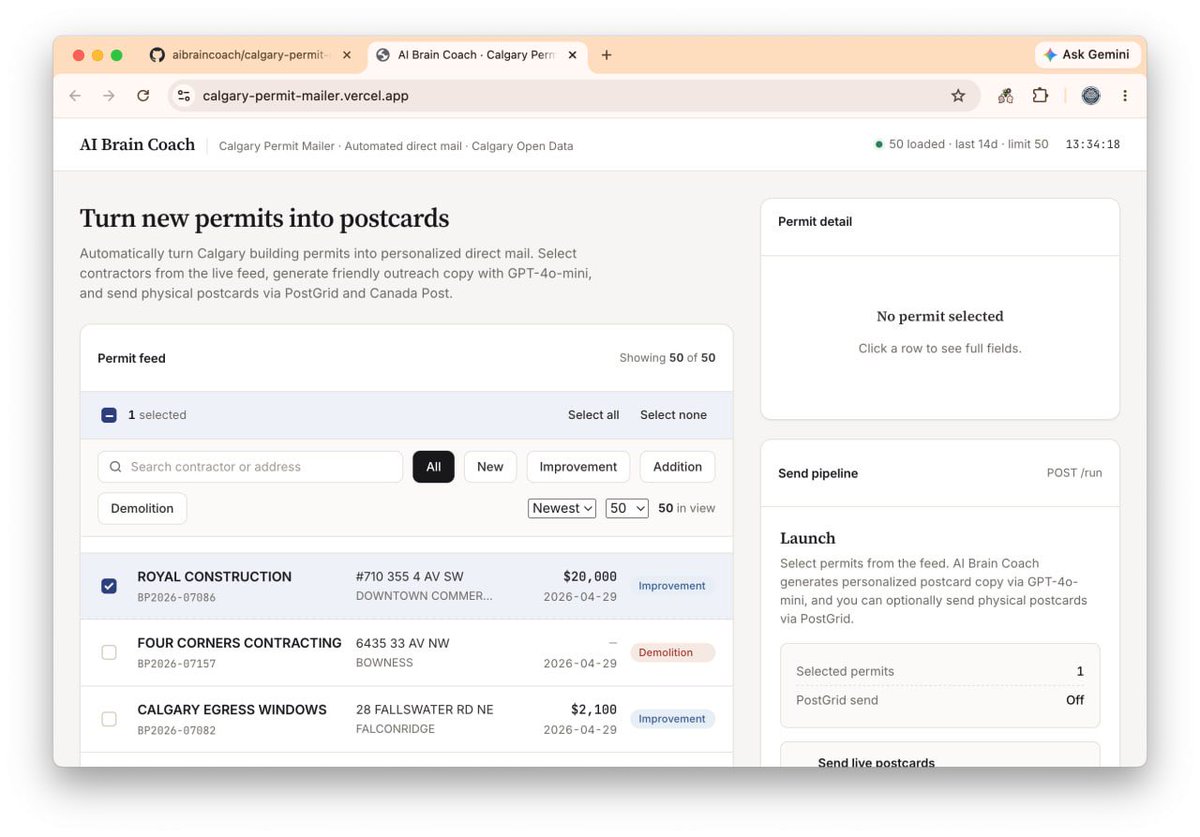Filter permits by Demolition chip
1200x837 pixels.
coord(142,508)
